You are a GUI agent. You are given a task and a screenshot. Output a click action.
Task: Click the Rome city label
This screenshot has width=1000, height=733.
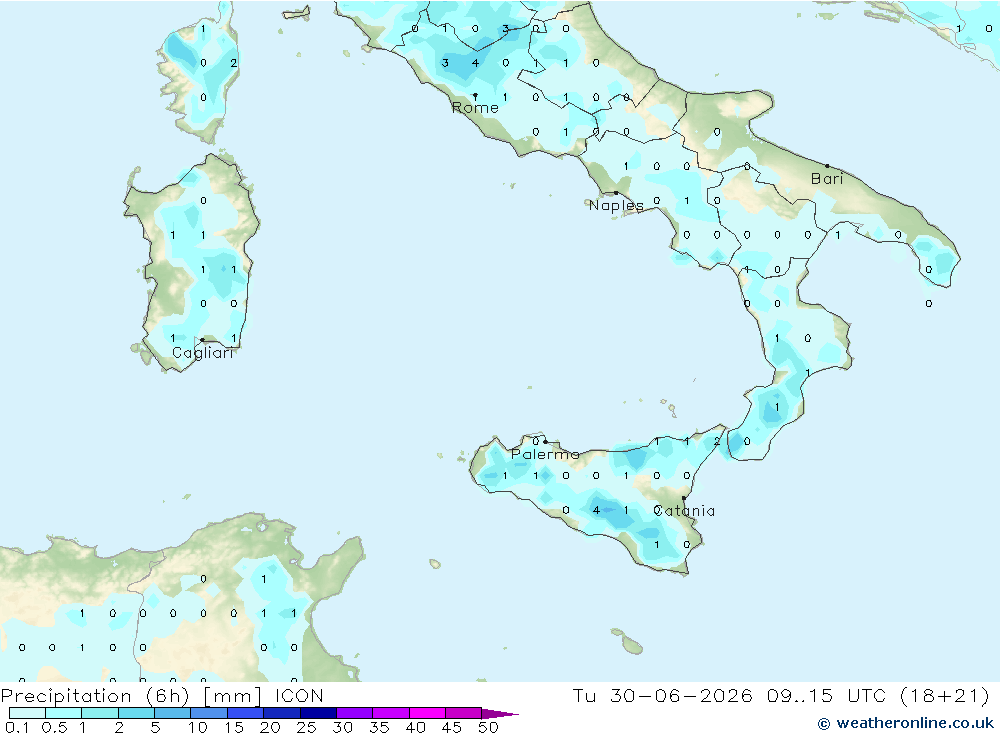pos(475,108)
